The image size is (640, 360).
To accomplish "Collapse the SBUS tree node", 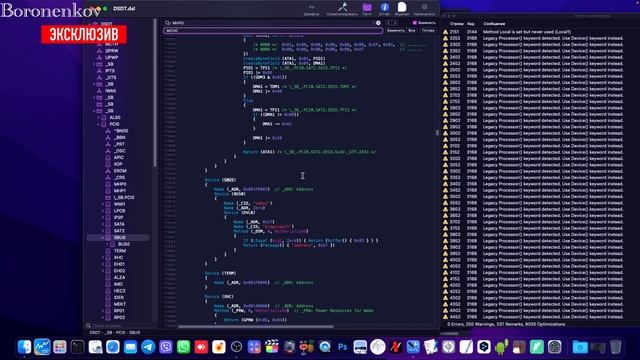I will (103, 237).
